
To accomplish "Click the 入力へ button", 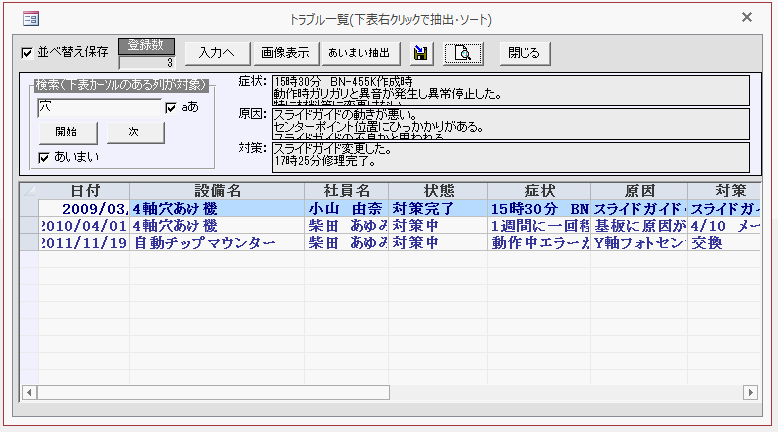I will pyautogui.click(x=217, y=53).
